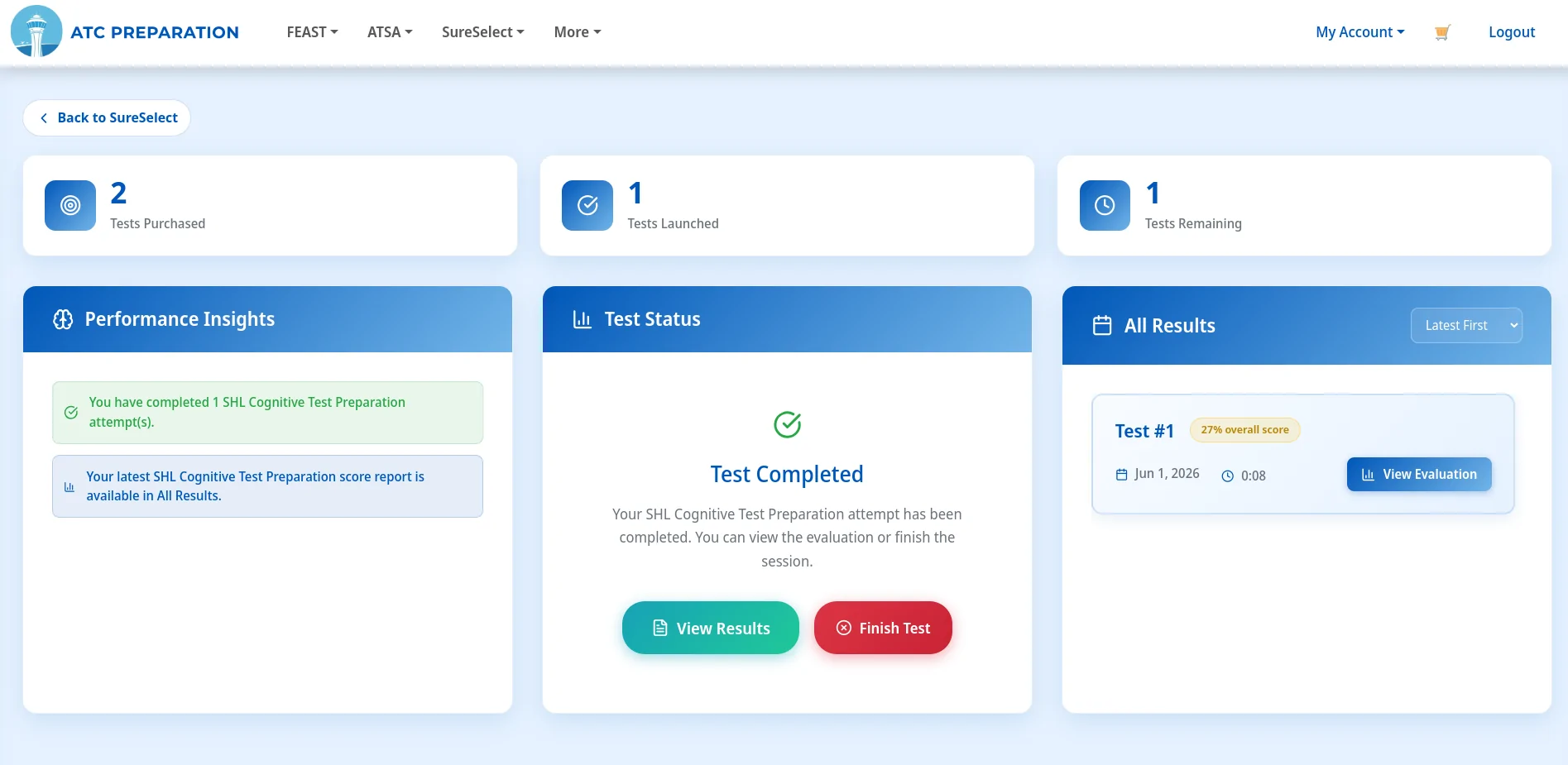The width and height of the screenshot is (1568, 765).
Task: Click the chart icon in the score report notice
Action: tap(70, 487)
